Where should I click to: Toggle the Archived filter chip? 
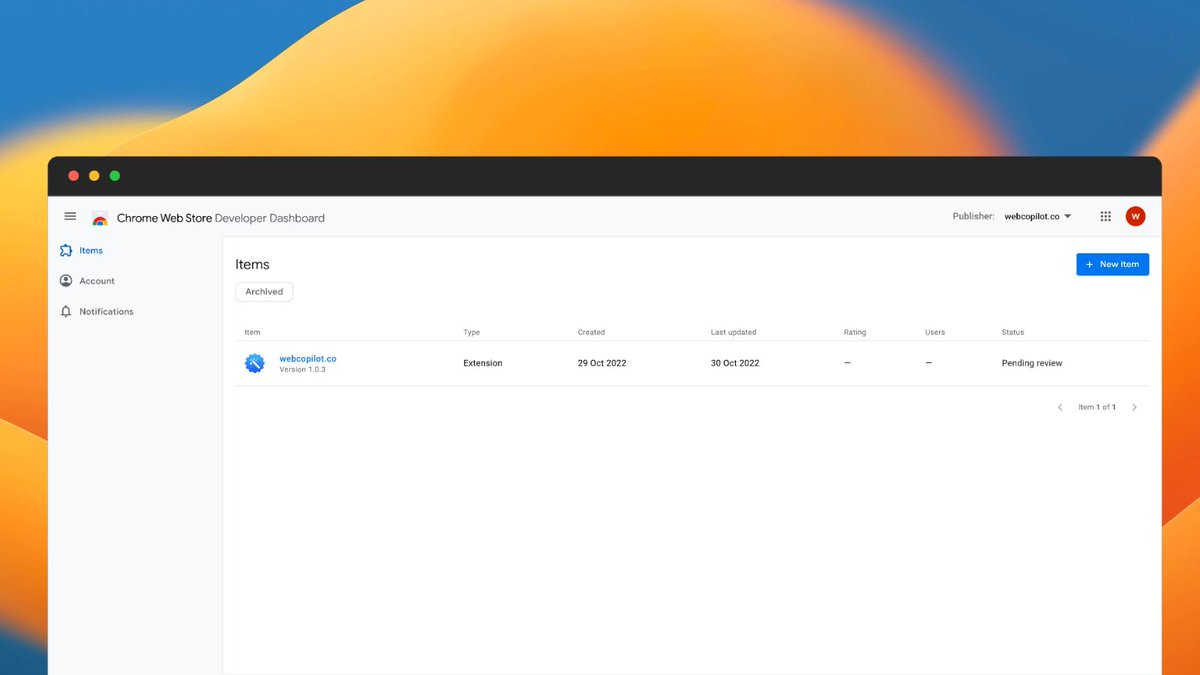[264, 292]
